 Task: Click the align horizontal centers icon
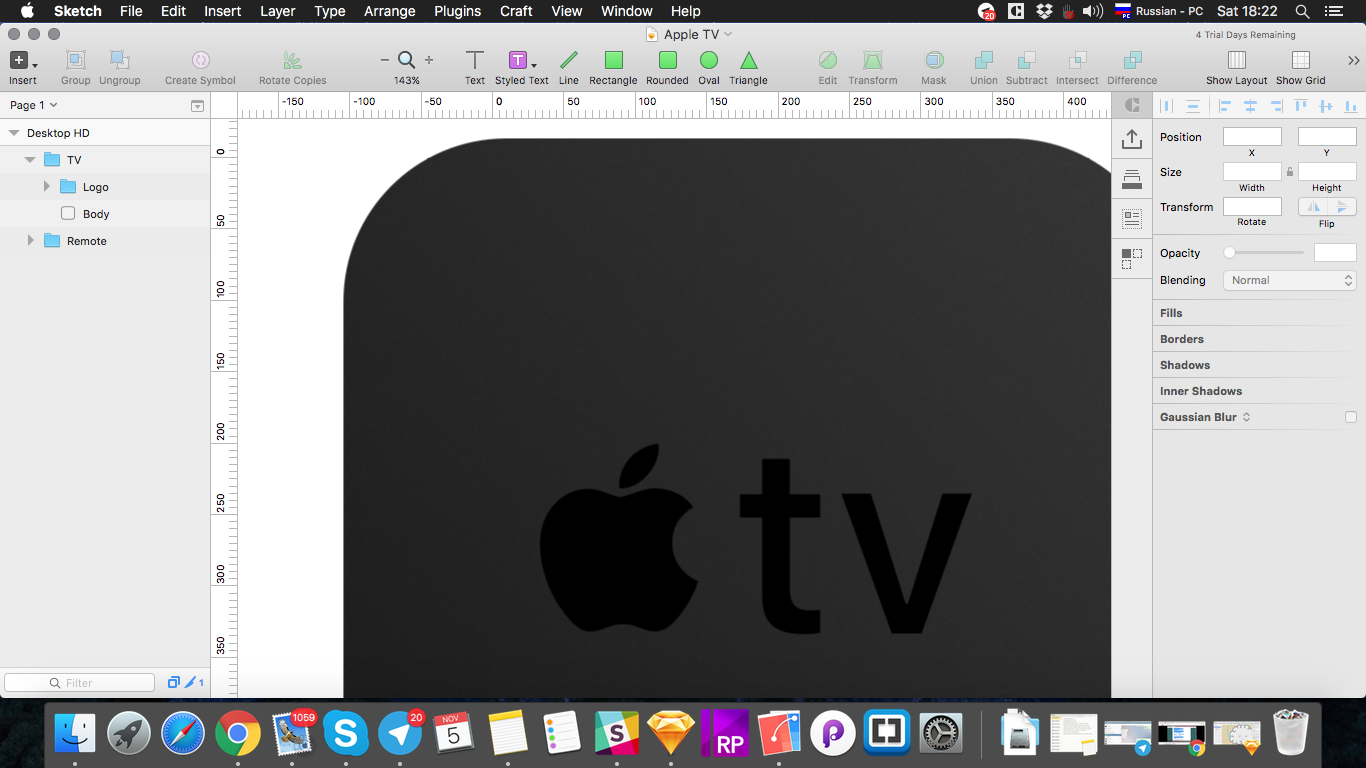(1249, 105)
